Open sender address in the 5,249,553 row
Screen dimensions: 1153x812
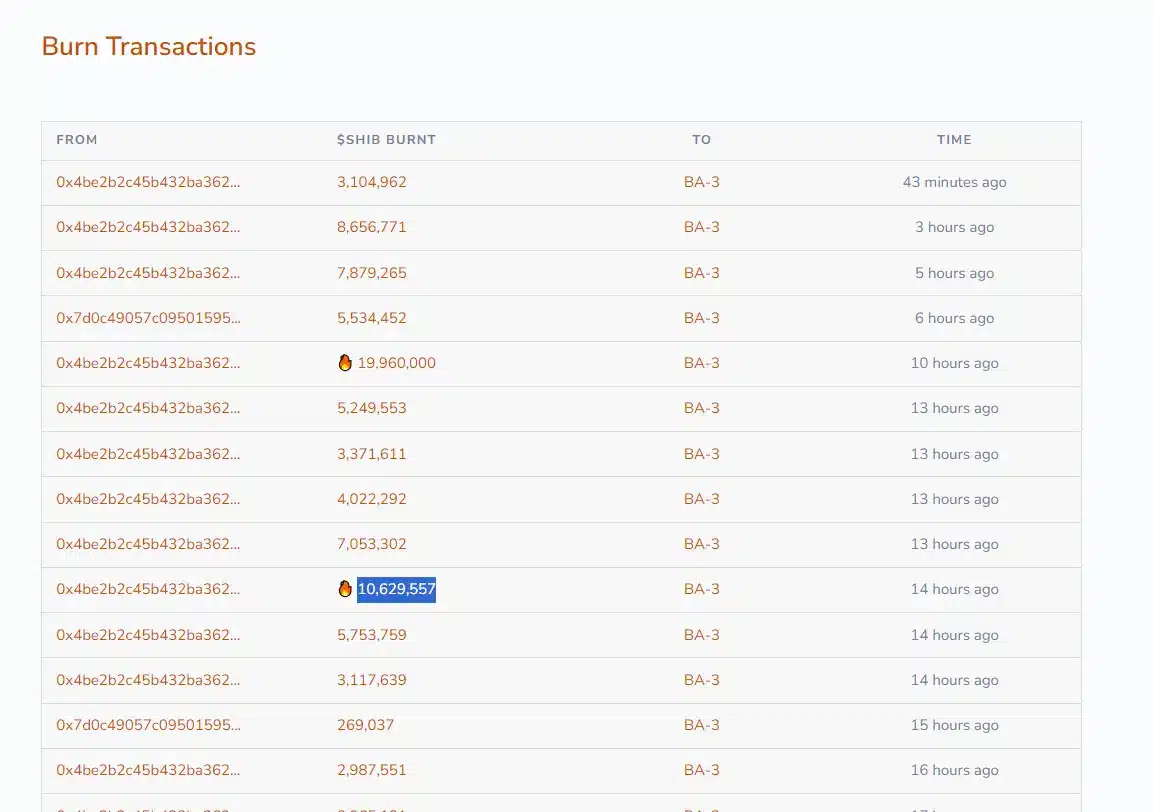pos(148,407)
